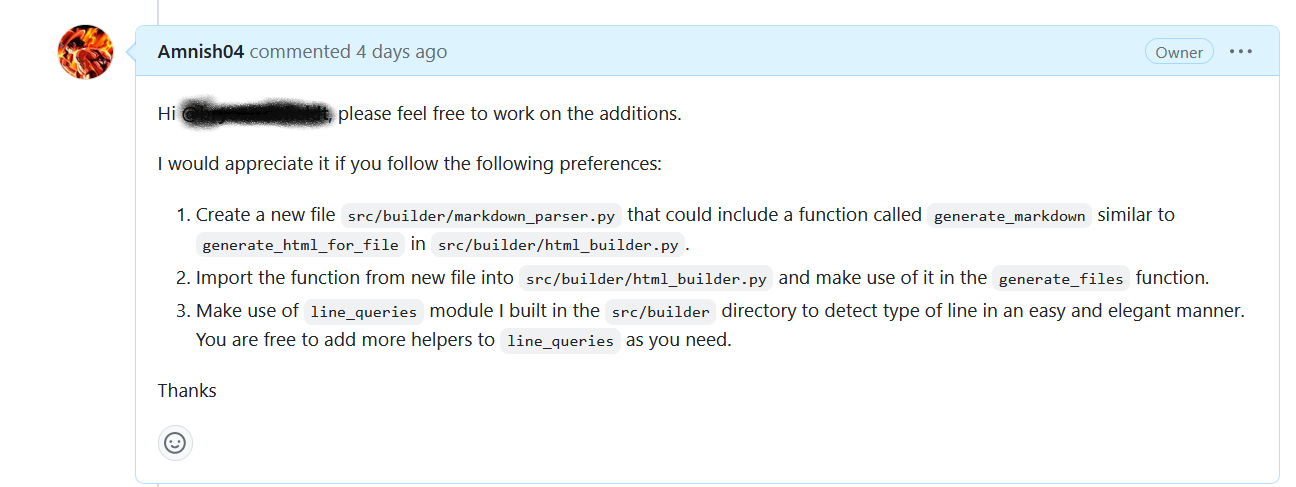Click the generate_html_for_file code snippet
This screenshot has height=487, width=1296.
click(301, 245)
